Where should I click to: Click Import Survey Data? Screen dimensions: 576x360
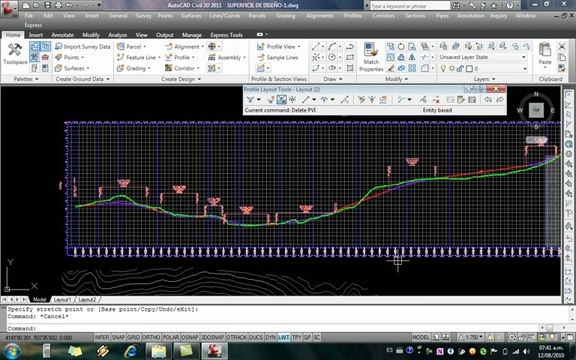coord(83,47)
